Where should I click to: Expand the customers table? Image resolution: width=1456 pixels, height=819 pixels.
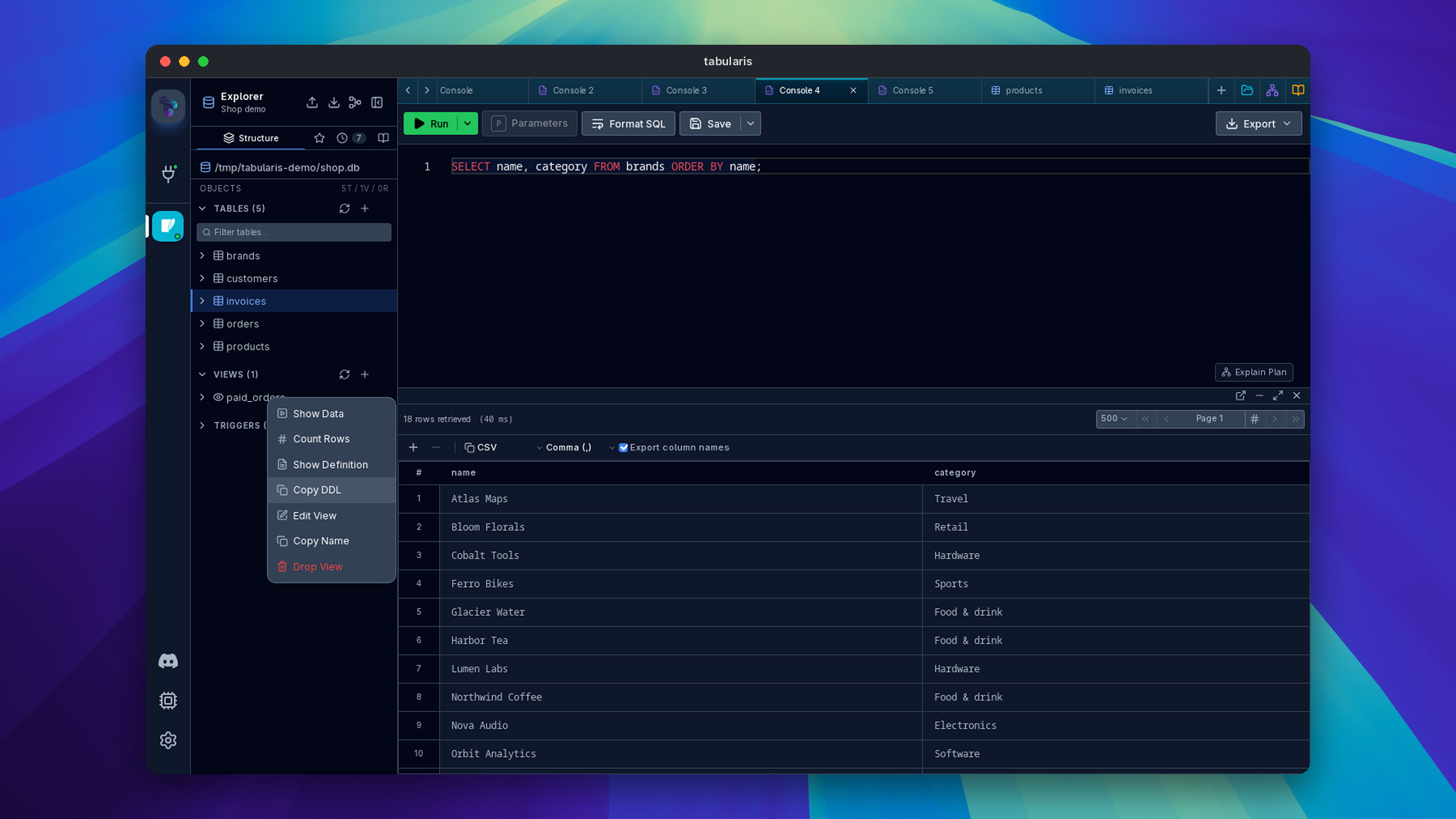[x=202, y=278]
